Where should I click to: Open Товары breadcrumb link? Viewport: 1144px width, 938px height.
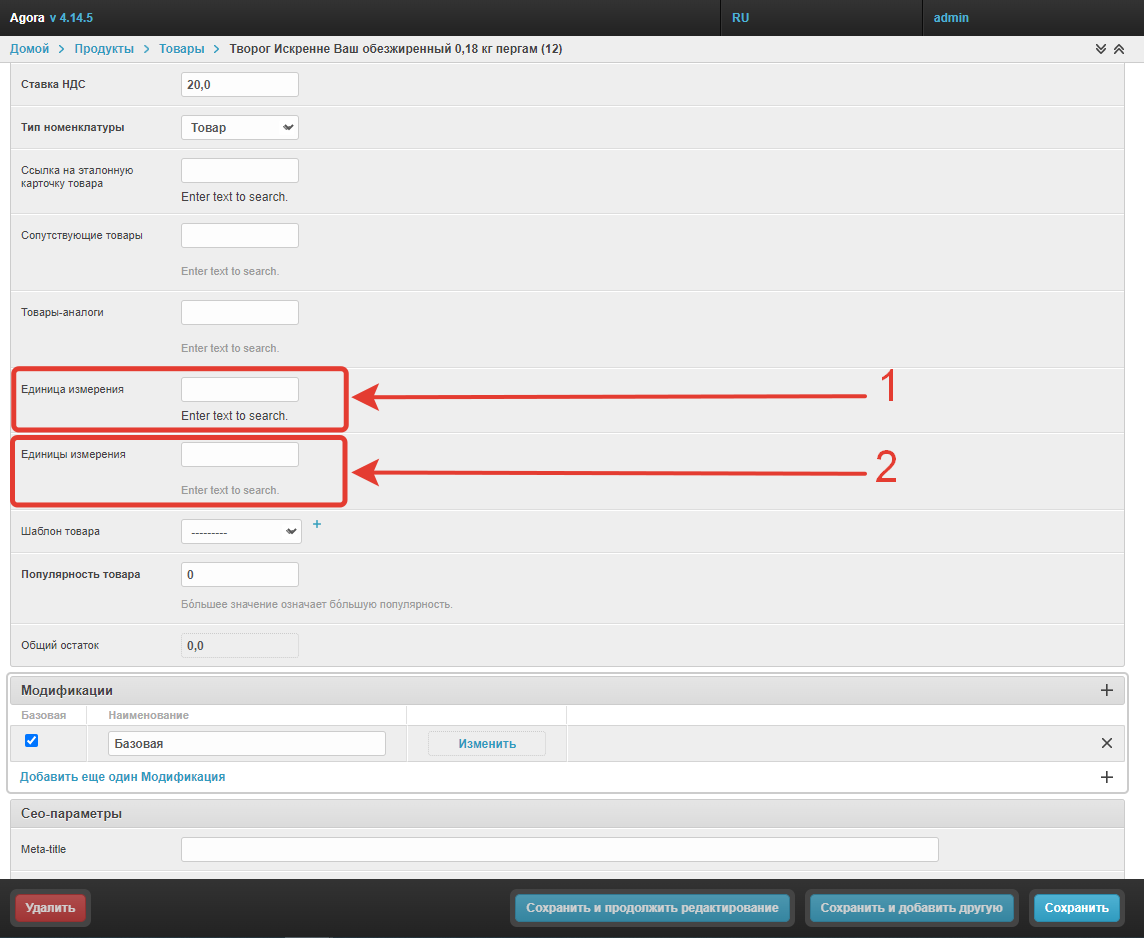click(x=181, y=49)
